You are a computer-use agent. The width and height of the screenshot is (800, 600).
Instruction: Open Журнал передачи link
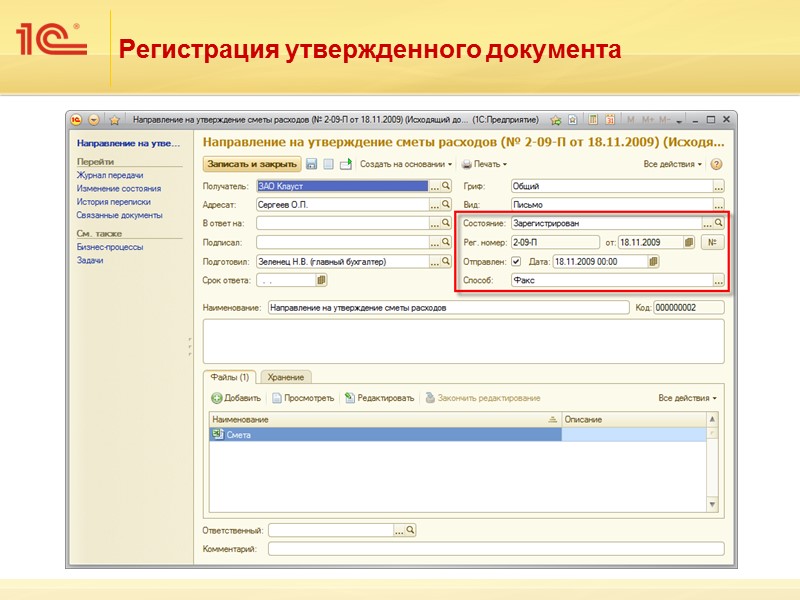tap(110, 175)
